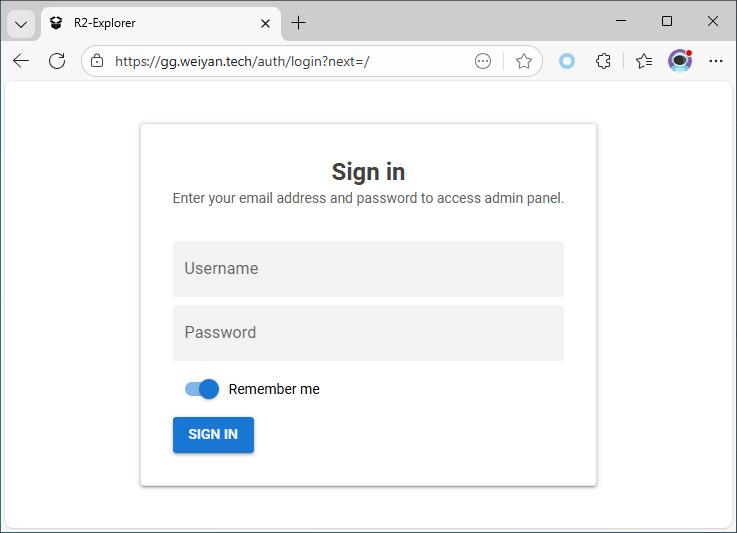
Task: Select the R2-Explorer tab
Action: click(150, 23)
